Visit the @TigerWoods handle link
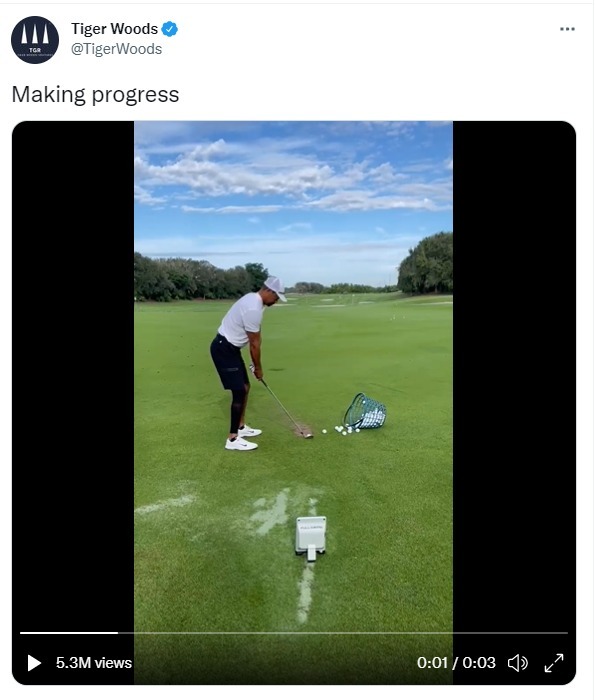The height and width of the screenshot is (700, 595). 117,49
